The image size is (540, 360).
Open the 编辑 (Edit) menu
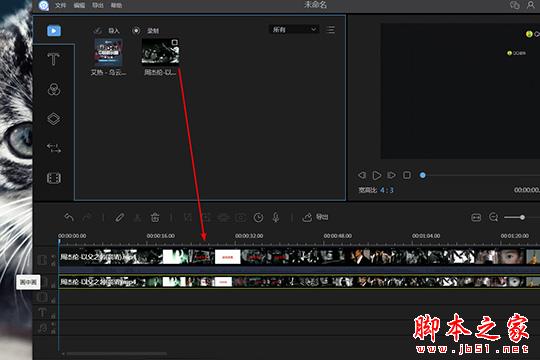79,5
